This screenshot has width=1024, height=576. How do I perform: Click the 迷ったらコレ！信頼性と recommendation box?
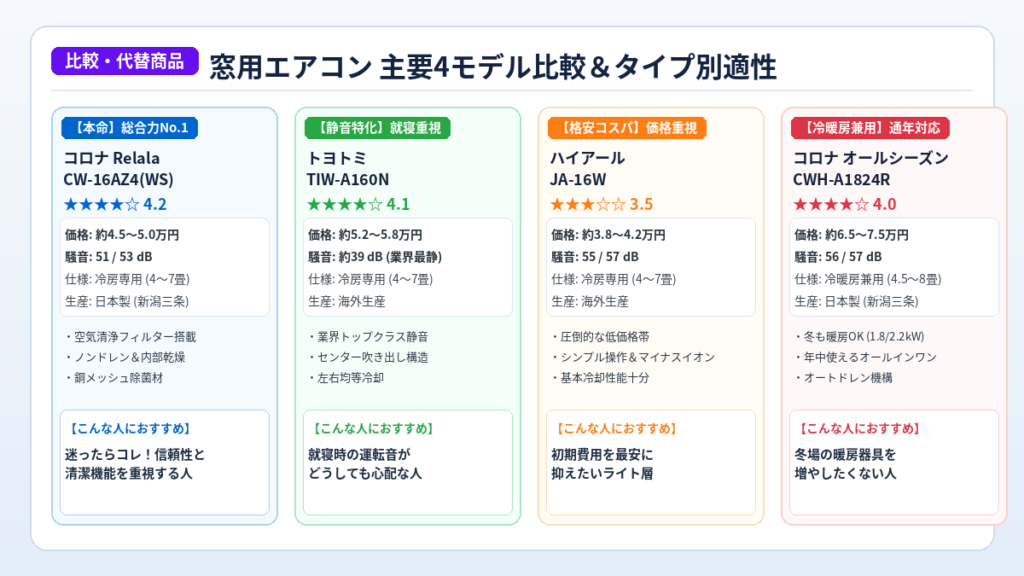(x=165, y=462)
